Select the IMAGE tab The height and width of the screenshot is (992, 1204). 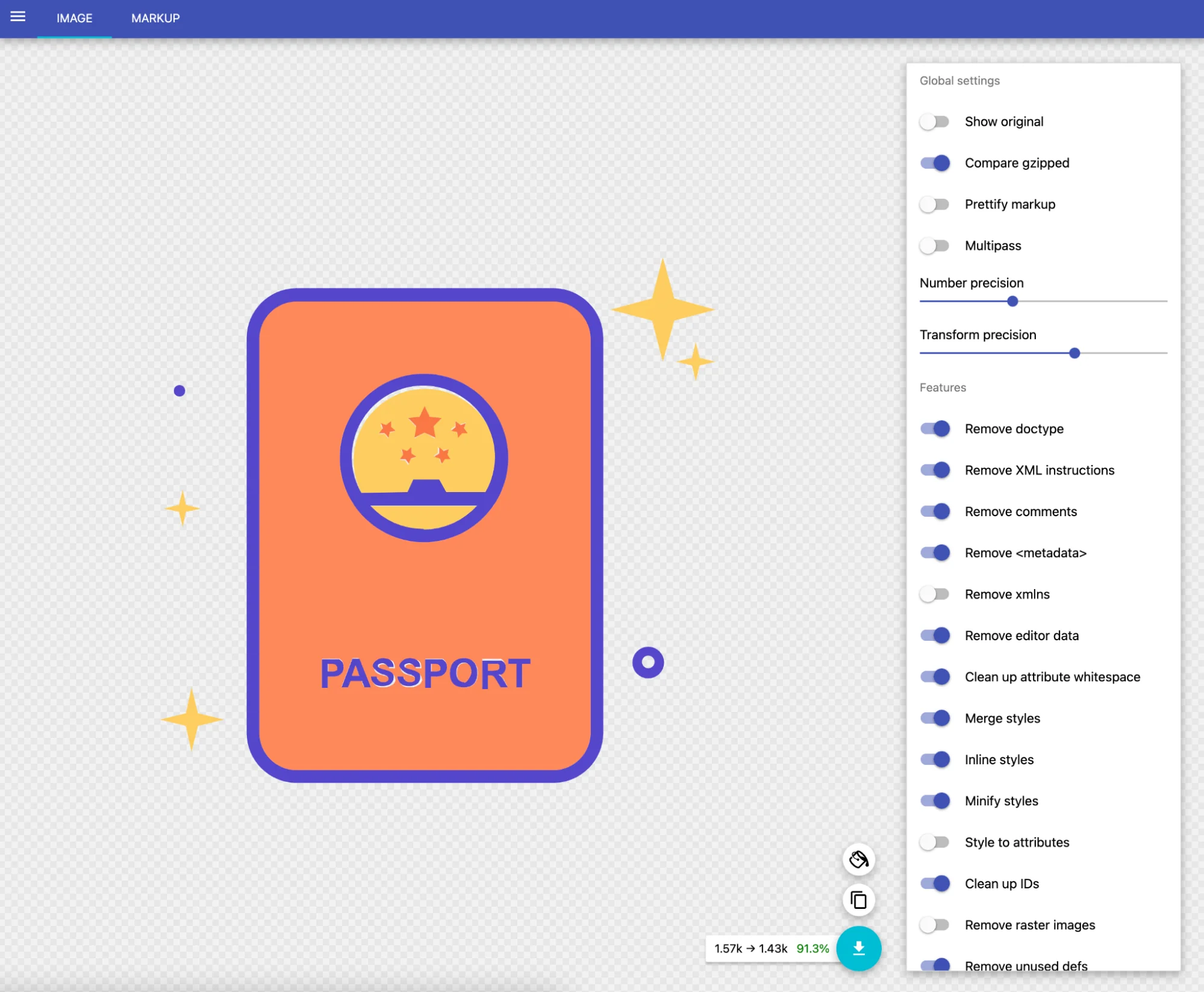[75, 18]
